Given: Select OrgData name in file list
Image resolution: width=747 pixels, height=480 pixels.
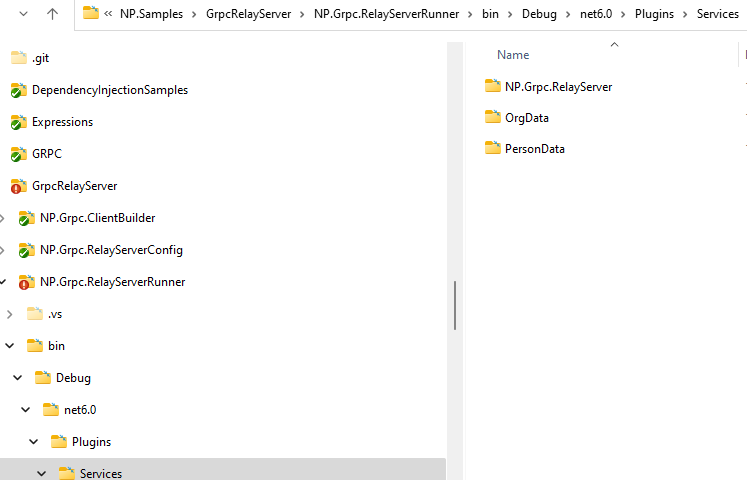Looking at the screenshot, I should tap(527, 118).
